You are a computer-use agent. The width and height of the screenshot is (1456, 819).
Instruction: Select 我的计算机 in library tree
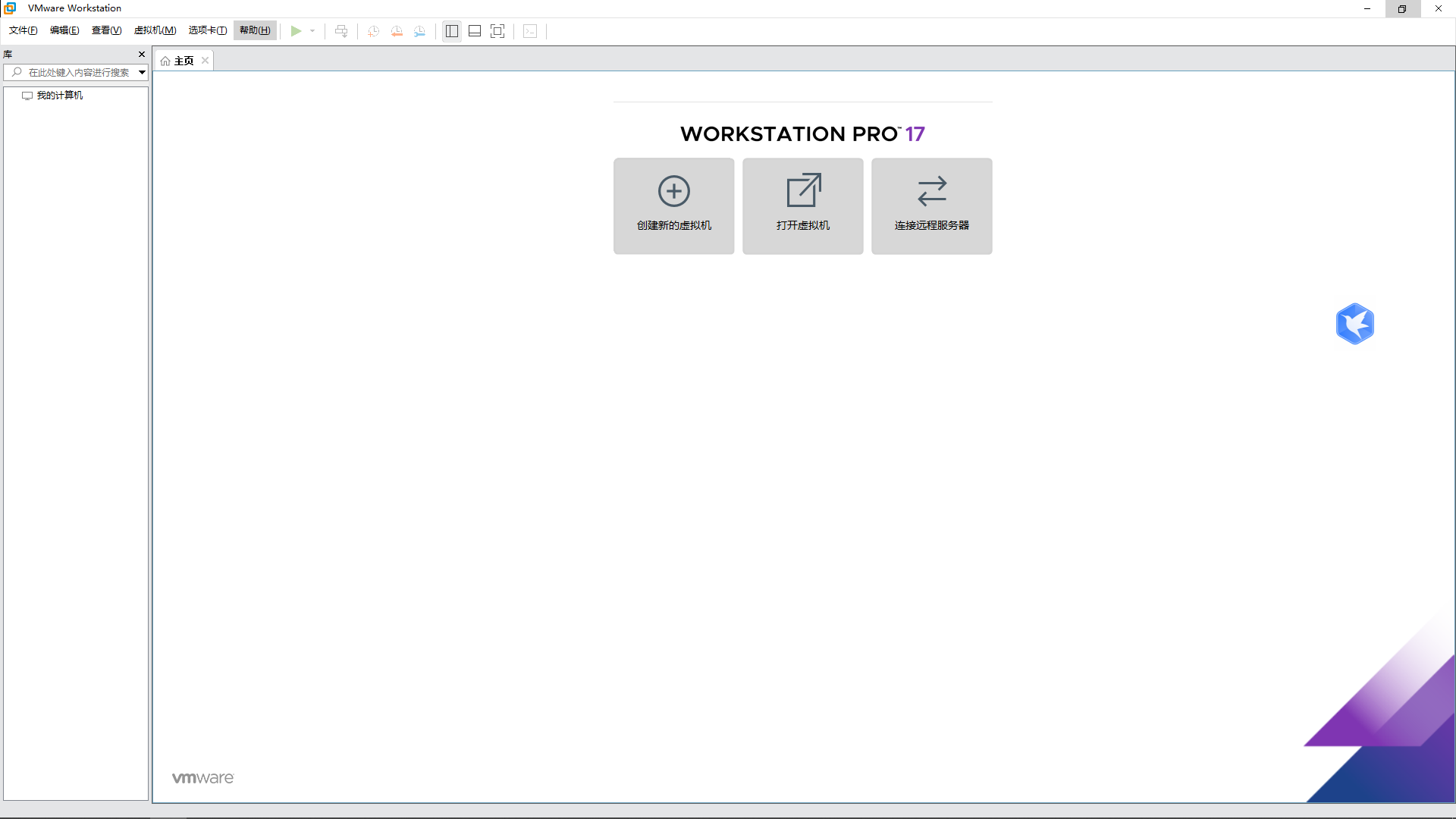59,96
